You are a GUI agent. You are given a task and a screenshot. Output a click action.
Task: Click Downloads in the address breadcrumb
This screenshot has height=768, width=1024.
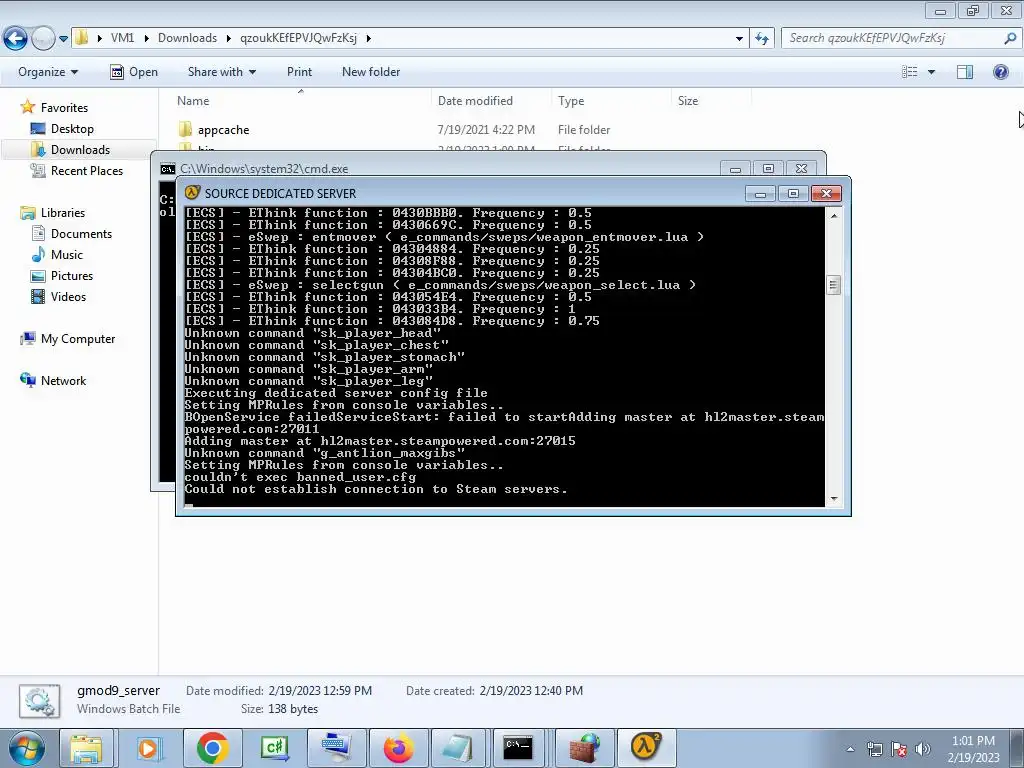pos(187,38)
